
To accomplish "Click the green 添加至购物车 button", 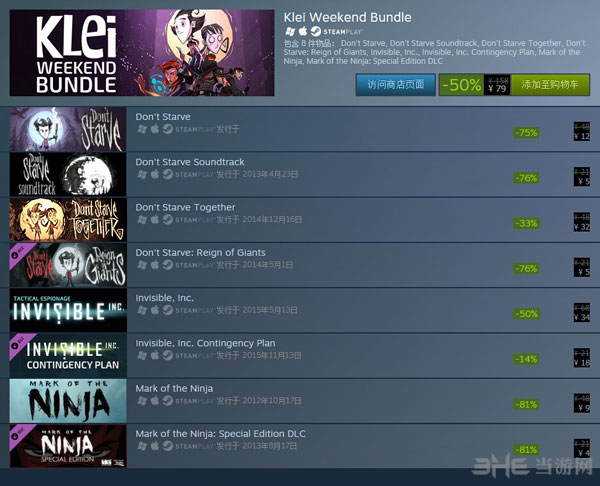I will click(x=550, y=85).
